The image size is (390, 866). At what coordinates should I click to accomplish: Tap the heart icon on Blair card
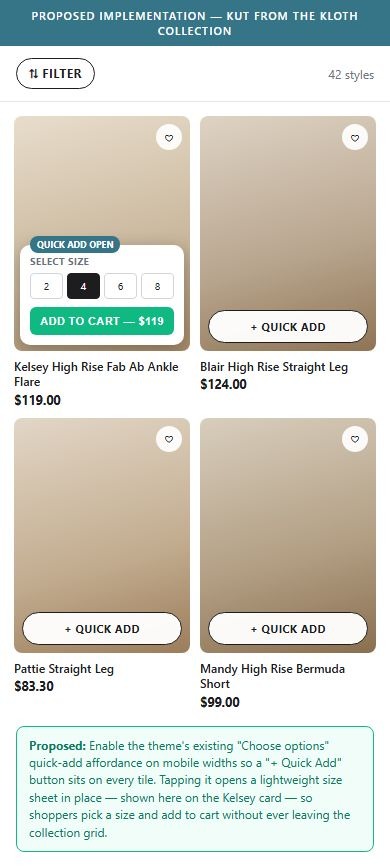(x=355, y=138)
